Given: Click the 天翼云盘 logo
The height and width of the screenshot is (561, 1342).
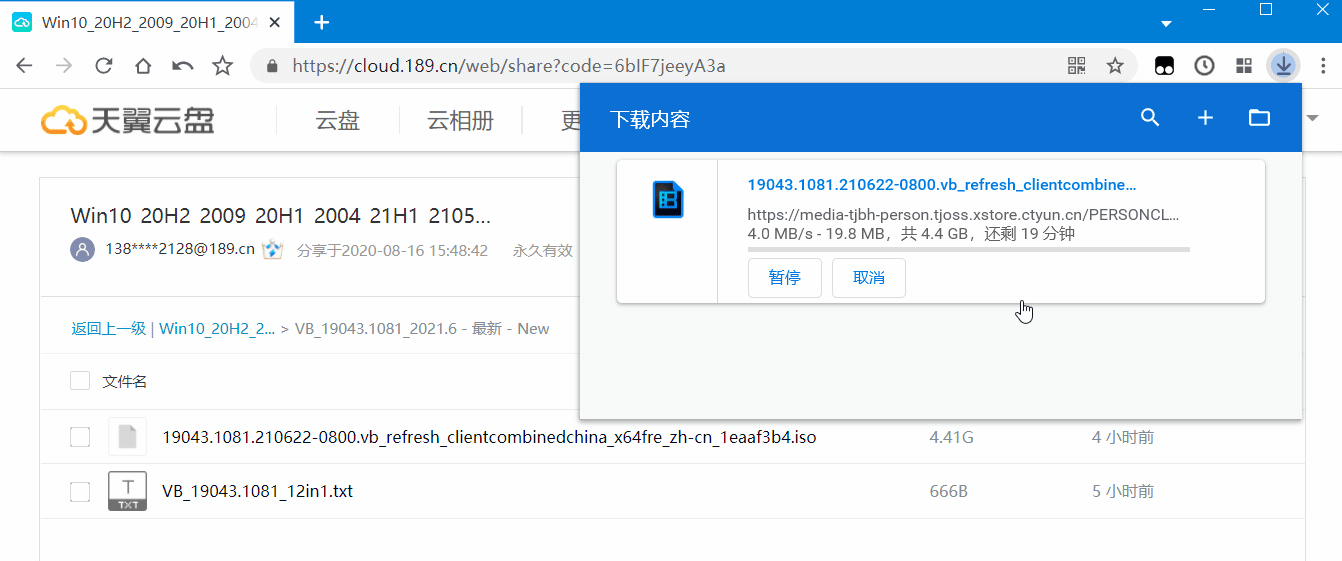Looking at the screenshot, I should pyautogui.click(x=127, y=121).
